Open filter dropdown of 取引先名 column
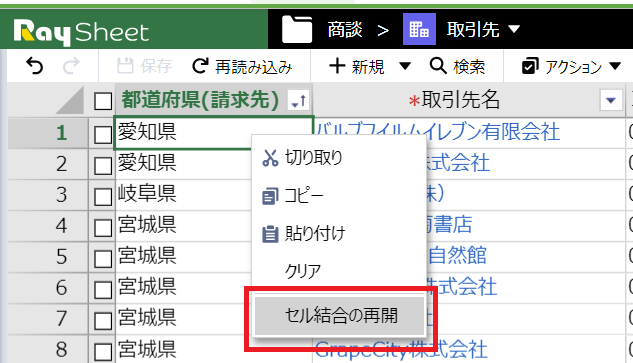 (610, 100)
